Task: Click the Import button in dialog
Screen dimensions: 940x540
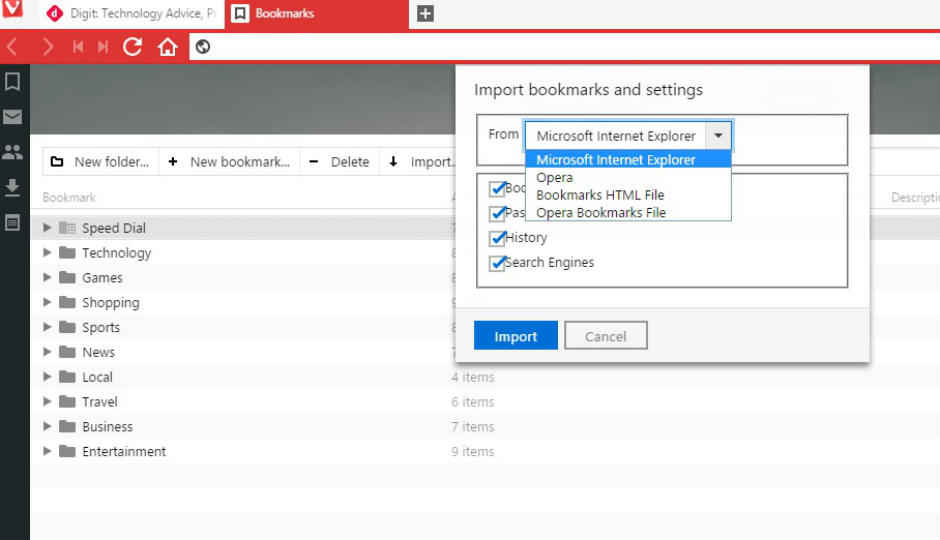Action: [x=516, y=336]
